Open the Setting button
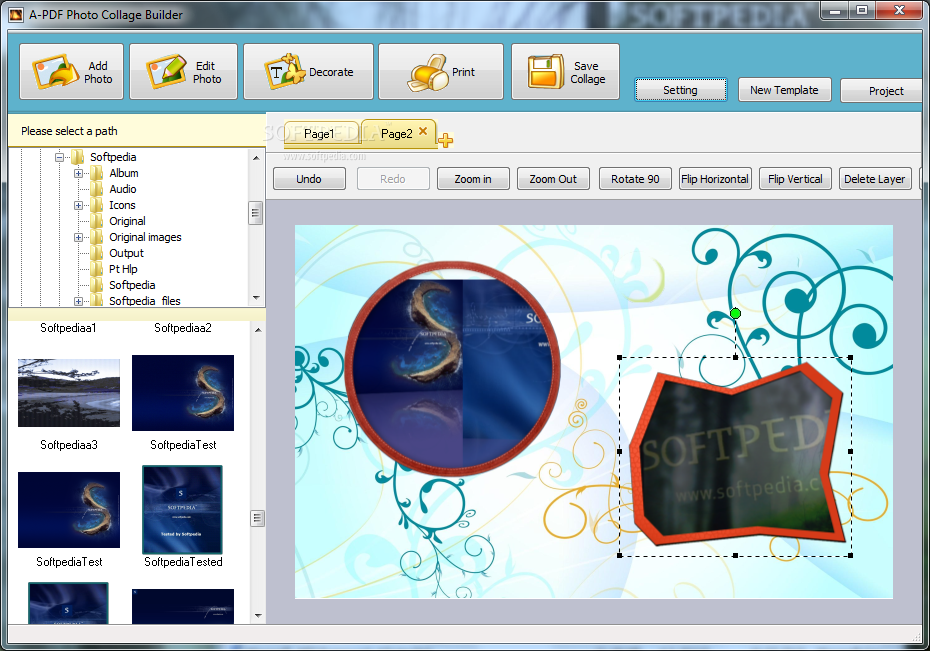This screenshot has height=651, width=930. coord(680,90)
